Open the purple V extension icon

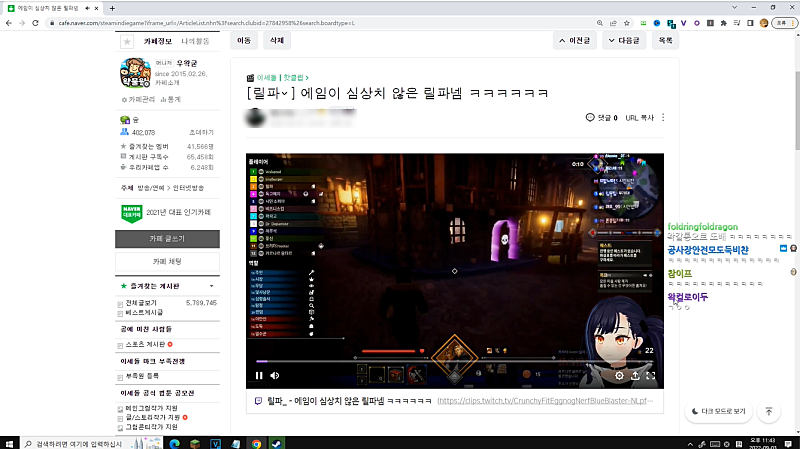[684, 23]
